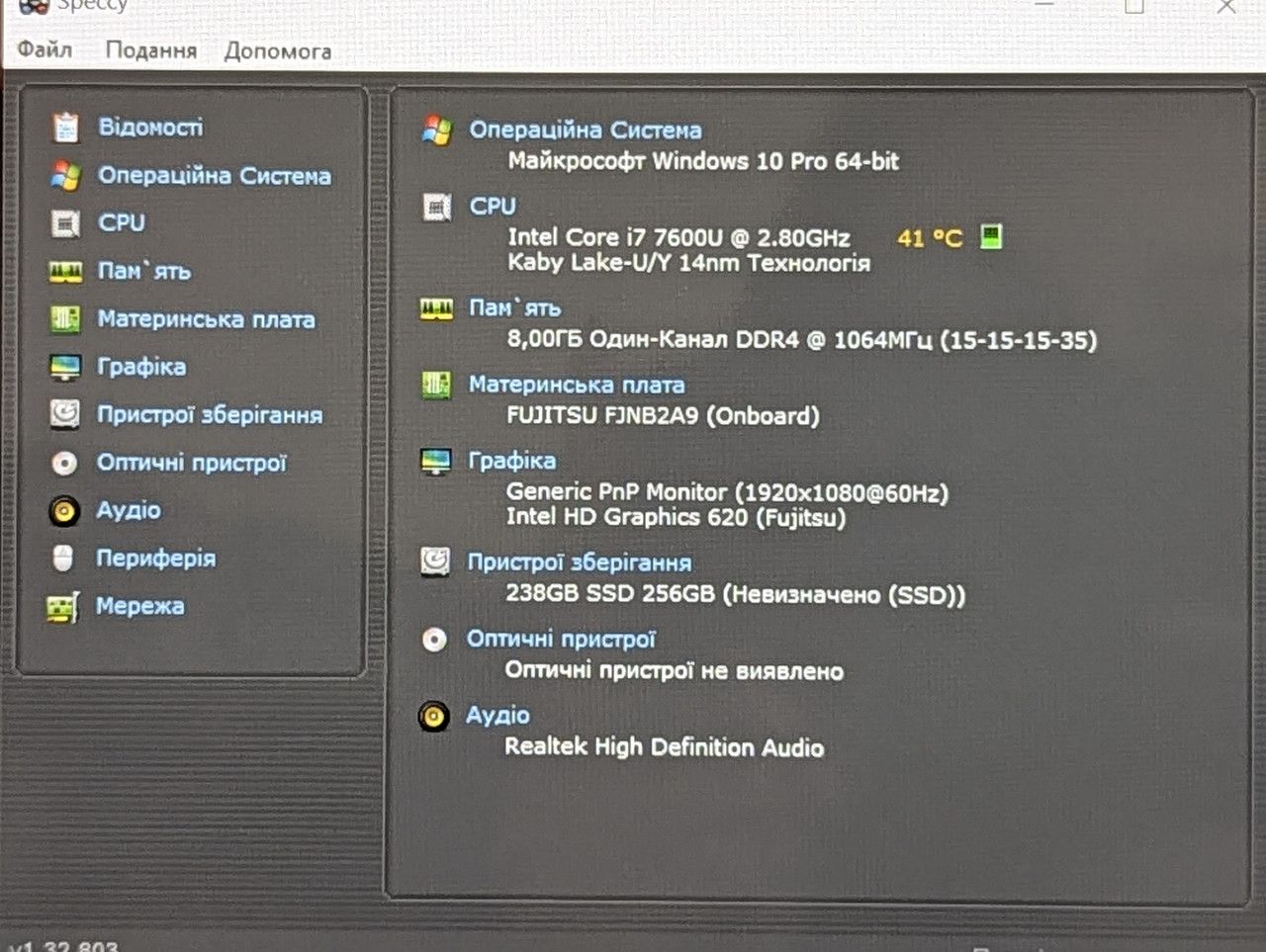Click the Realtek High Definition Audio text

(664, 747)
